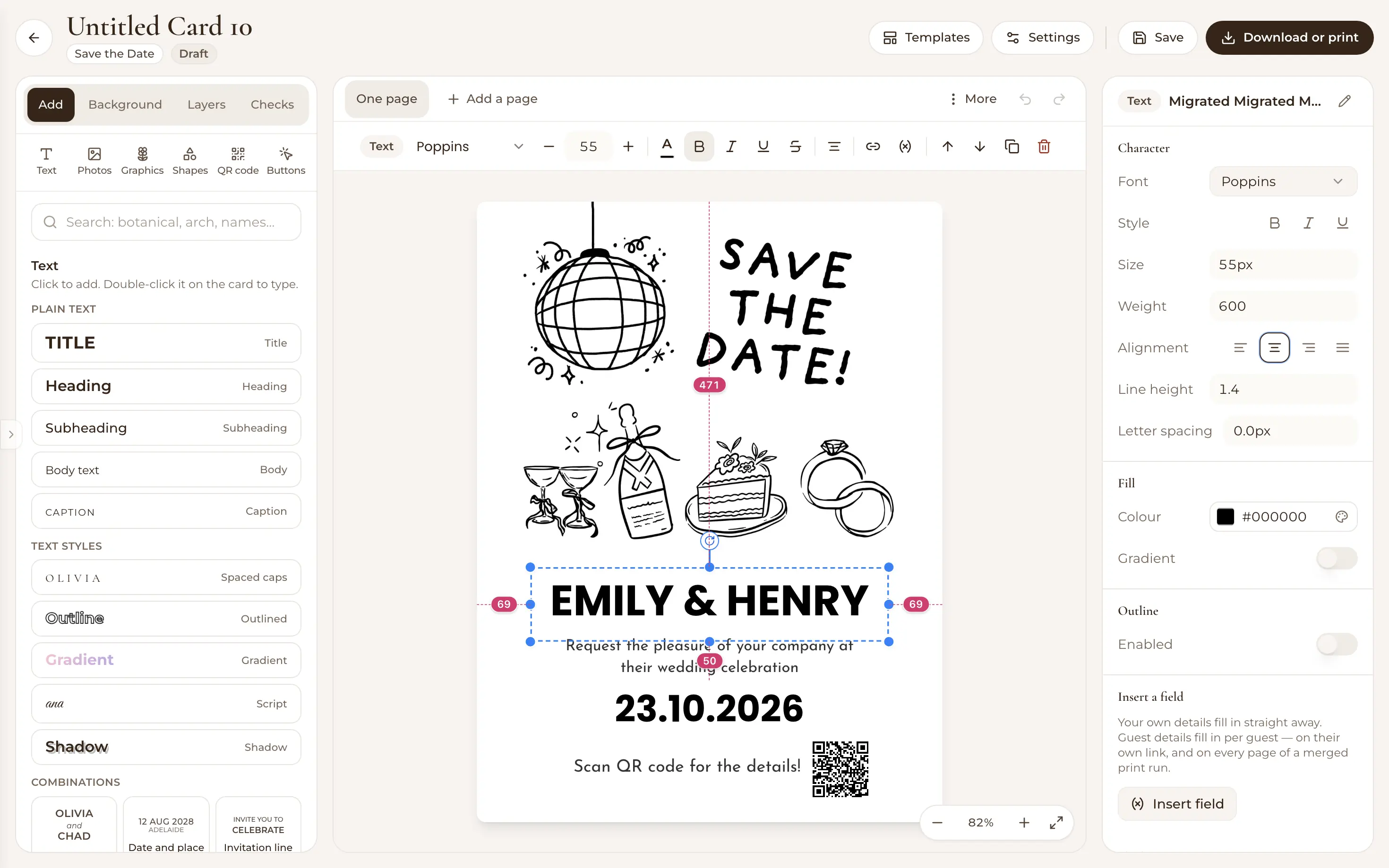1389x868 pixels.
Task: Open the Shapes tool
Action: (x=190, y=161)
